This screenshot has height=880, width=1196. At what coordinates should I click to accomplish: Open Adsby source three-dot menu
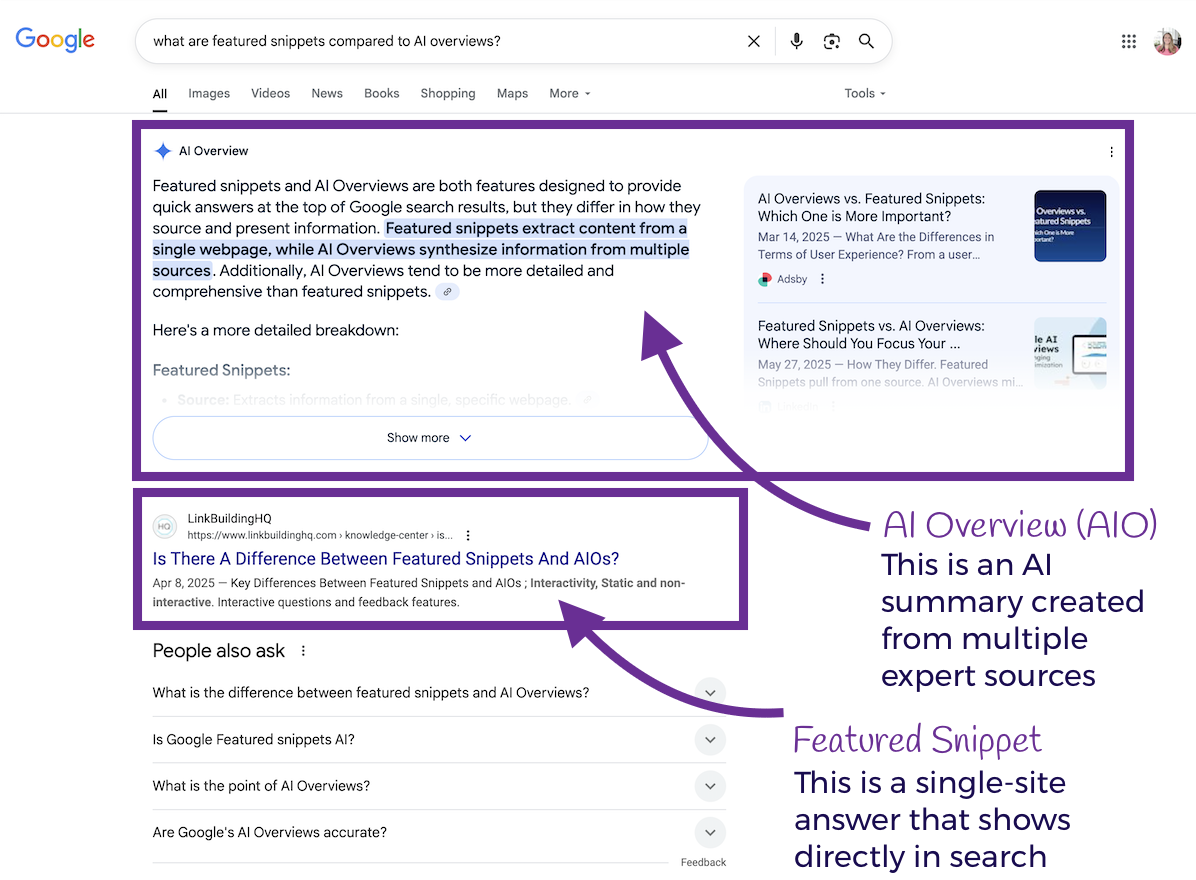tap(822, 279)
